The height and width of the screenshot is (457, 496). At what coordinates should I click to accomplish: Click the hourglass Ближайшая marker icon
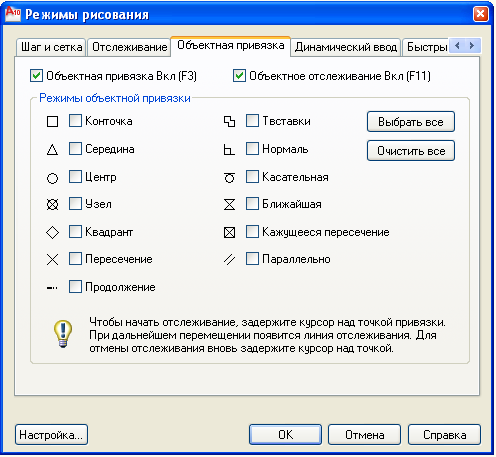[229, 204]
